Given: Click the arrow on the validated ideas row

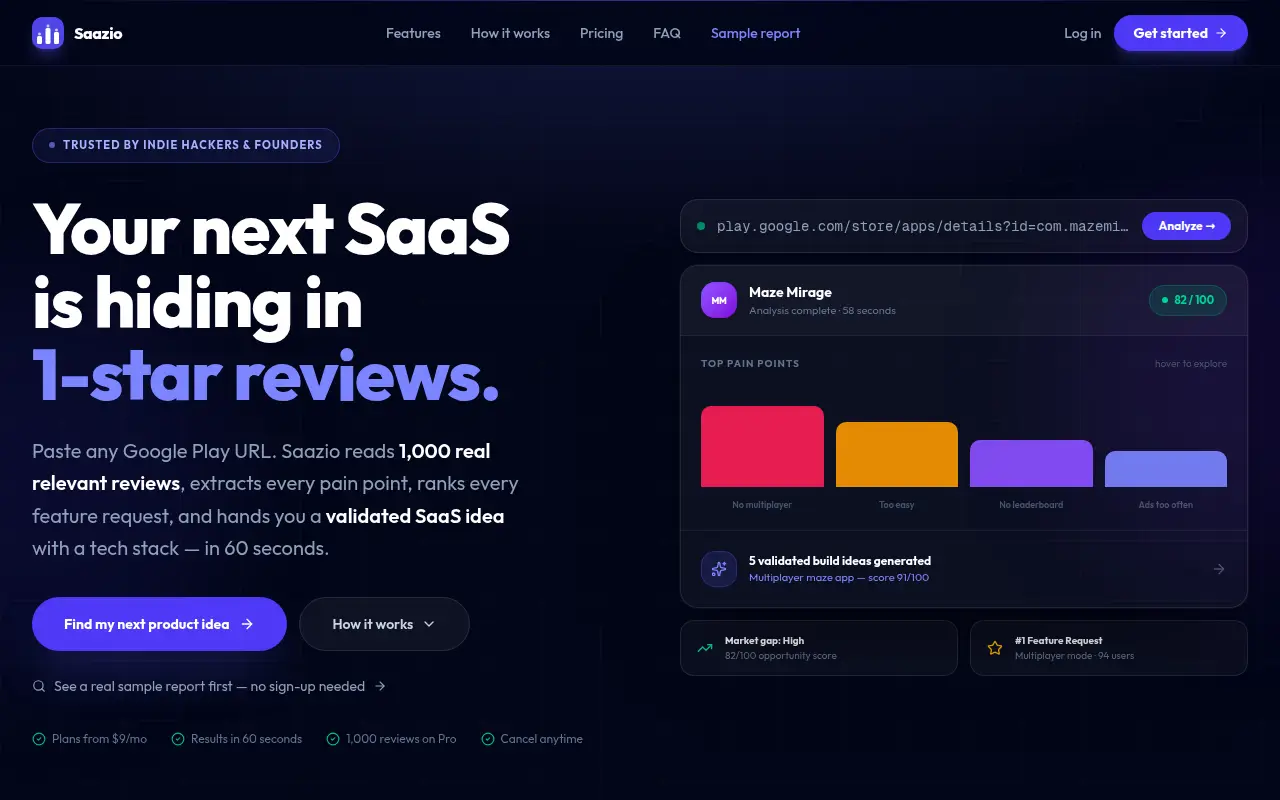Looking at the screenshot, I should [1219, 569].
